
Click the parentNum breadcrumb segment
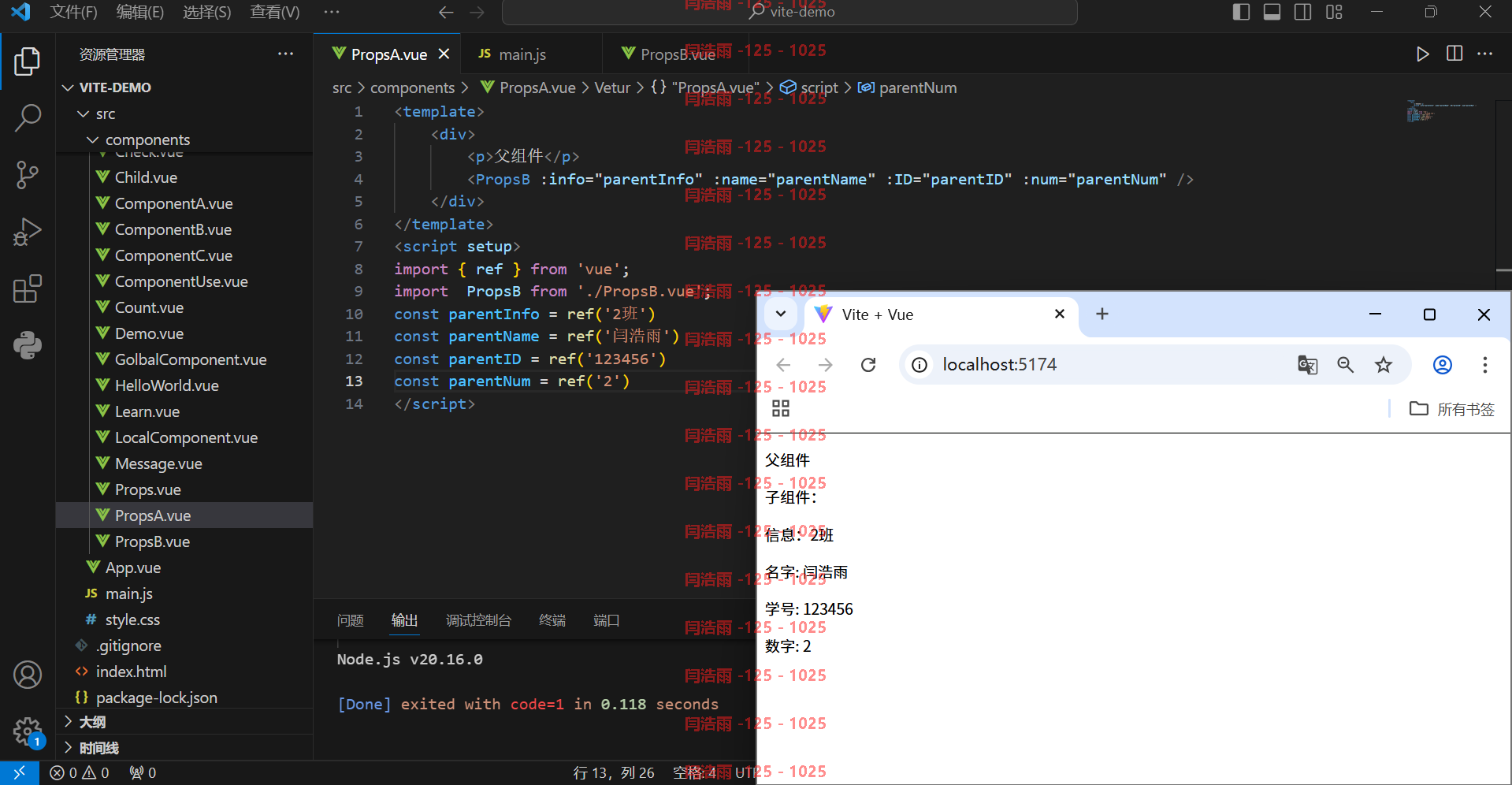917,87
